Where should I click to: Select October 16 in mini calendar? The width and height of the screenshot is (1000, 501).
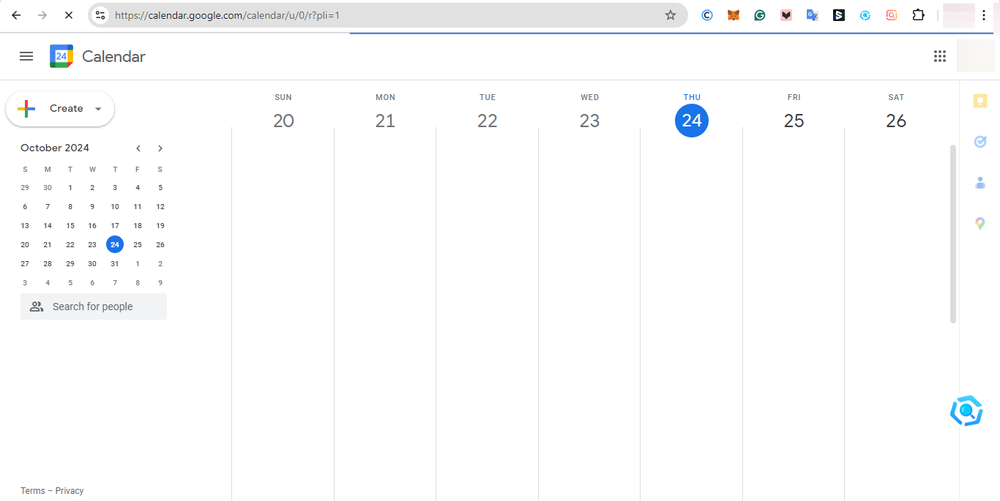point(92,226)
